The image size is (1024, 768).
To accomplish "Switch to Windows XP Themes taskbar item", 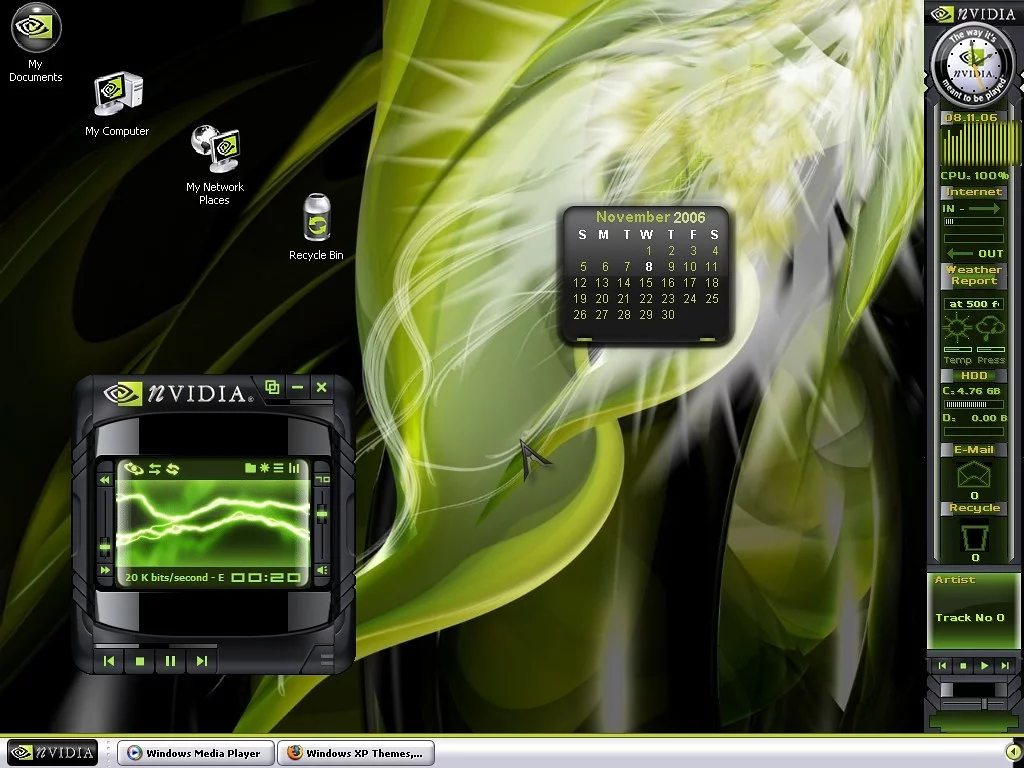I will pyautogui.click(x=355, y=753).
